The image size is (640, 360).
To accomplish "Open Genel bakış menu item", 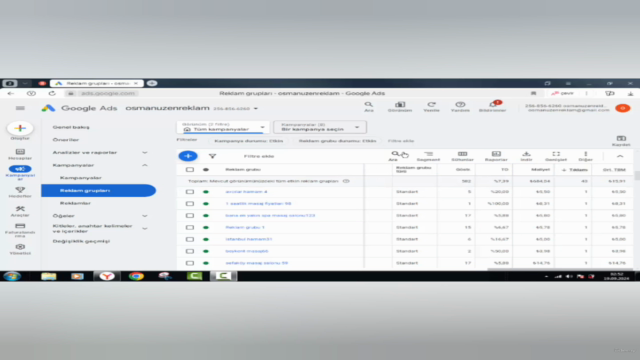I will coord(71,127).
